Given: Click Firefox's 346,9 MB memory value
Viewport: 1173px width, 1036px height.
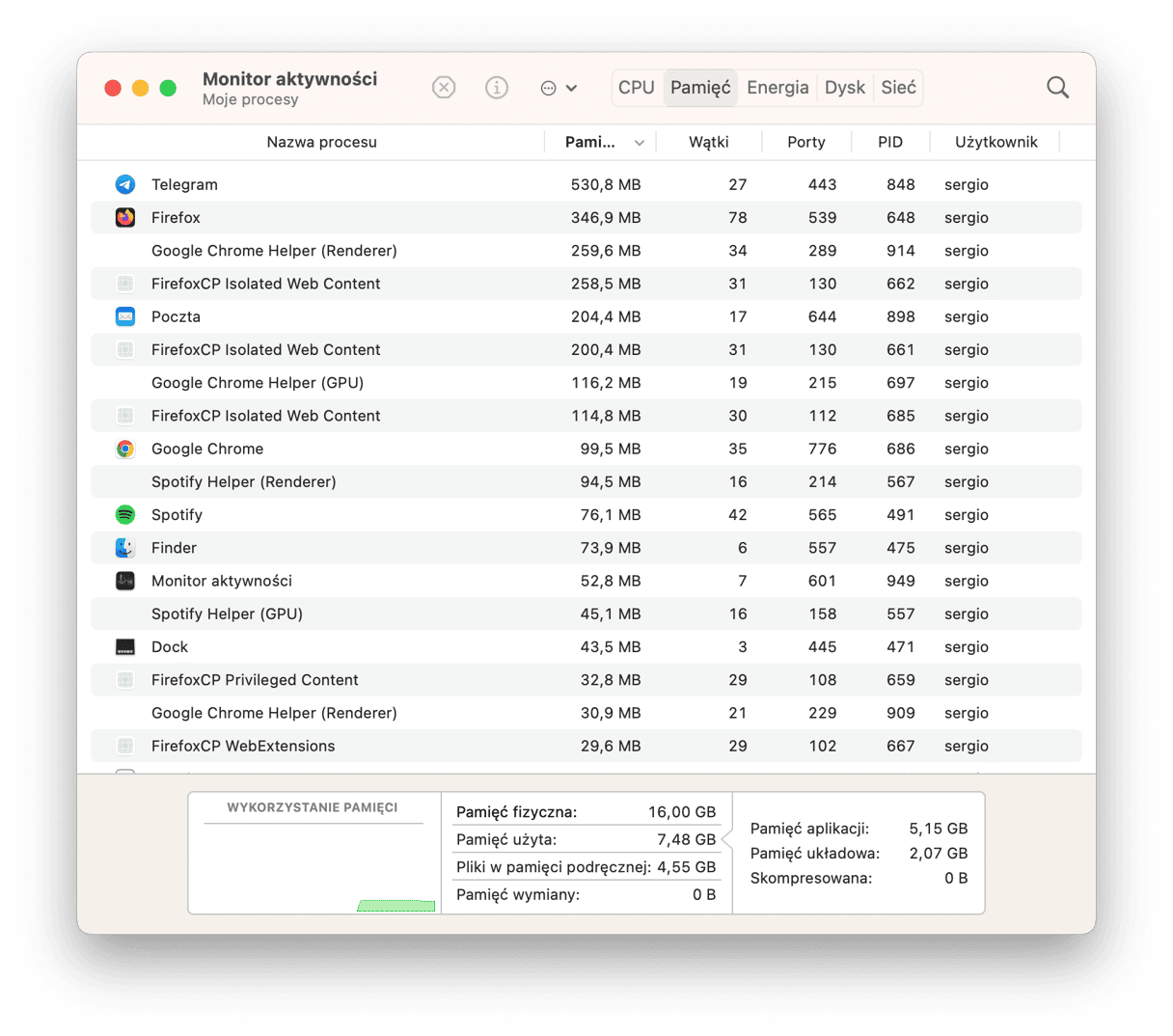Looking at the screenshot, I should point(606,217).
